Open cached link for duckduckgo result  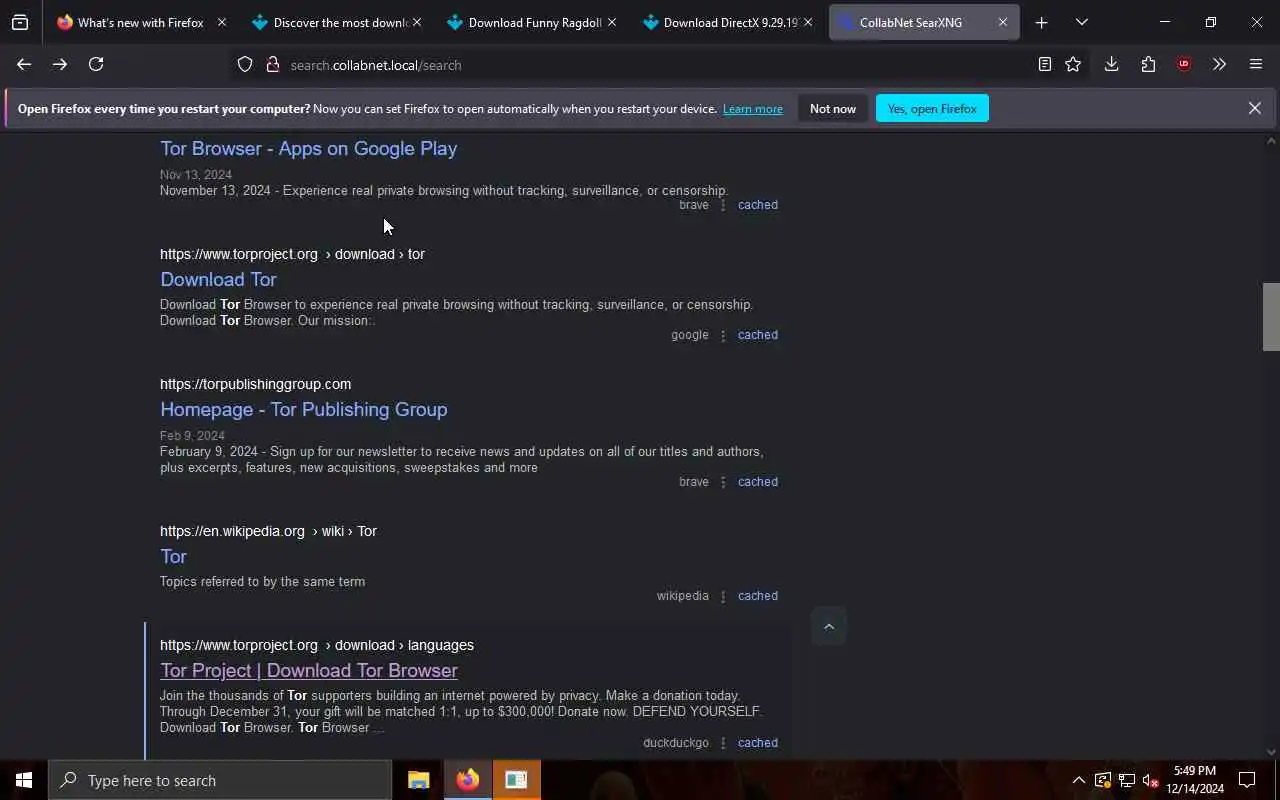point(757,743)
